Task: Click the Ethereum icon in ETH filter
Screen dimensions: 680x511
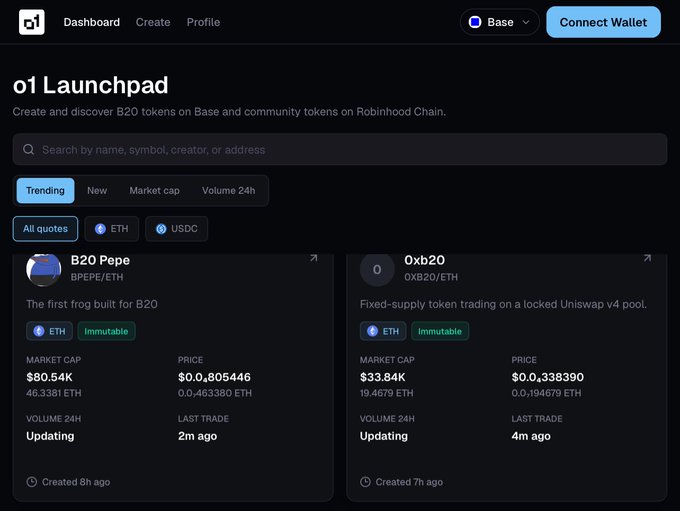Action: click(x=100, y=229)
